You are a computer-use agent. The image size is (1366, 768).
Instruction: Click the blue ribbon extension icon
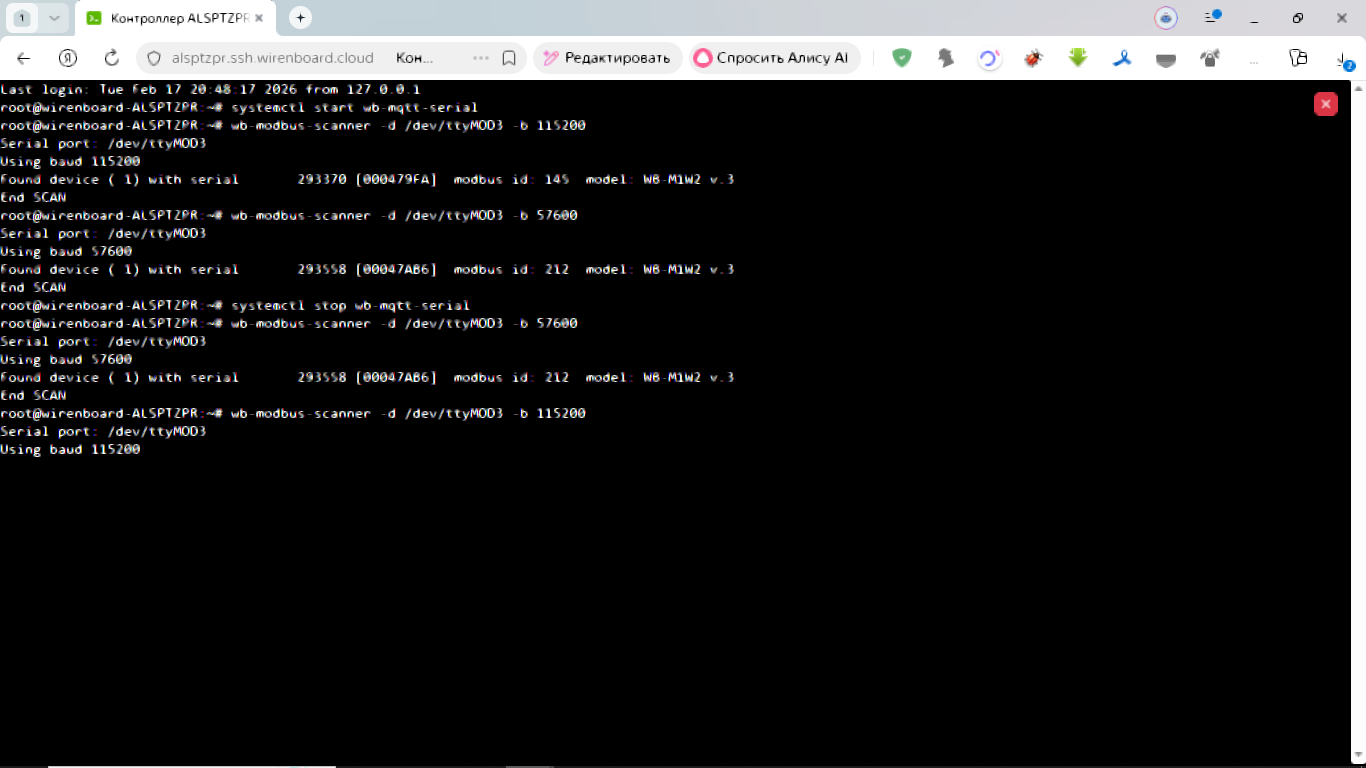click(x=1122, y=58)
